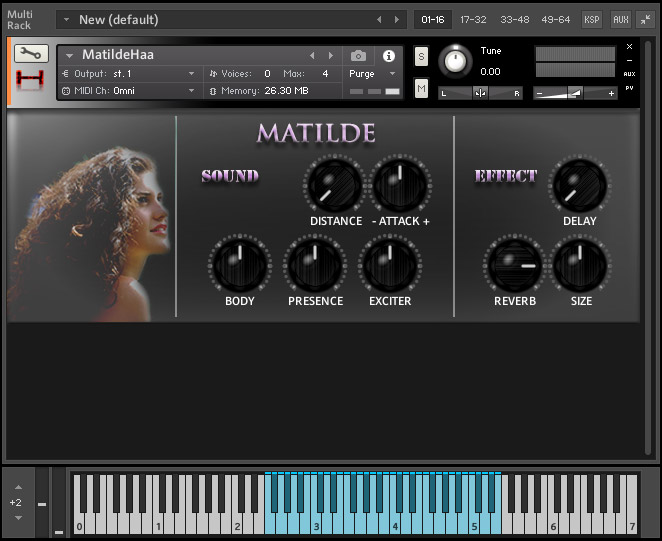Open the instrument info icon
The image size is (662, 541).
389,56
